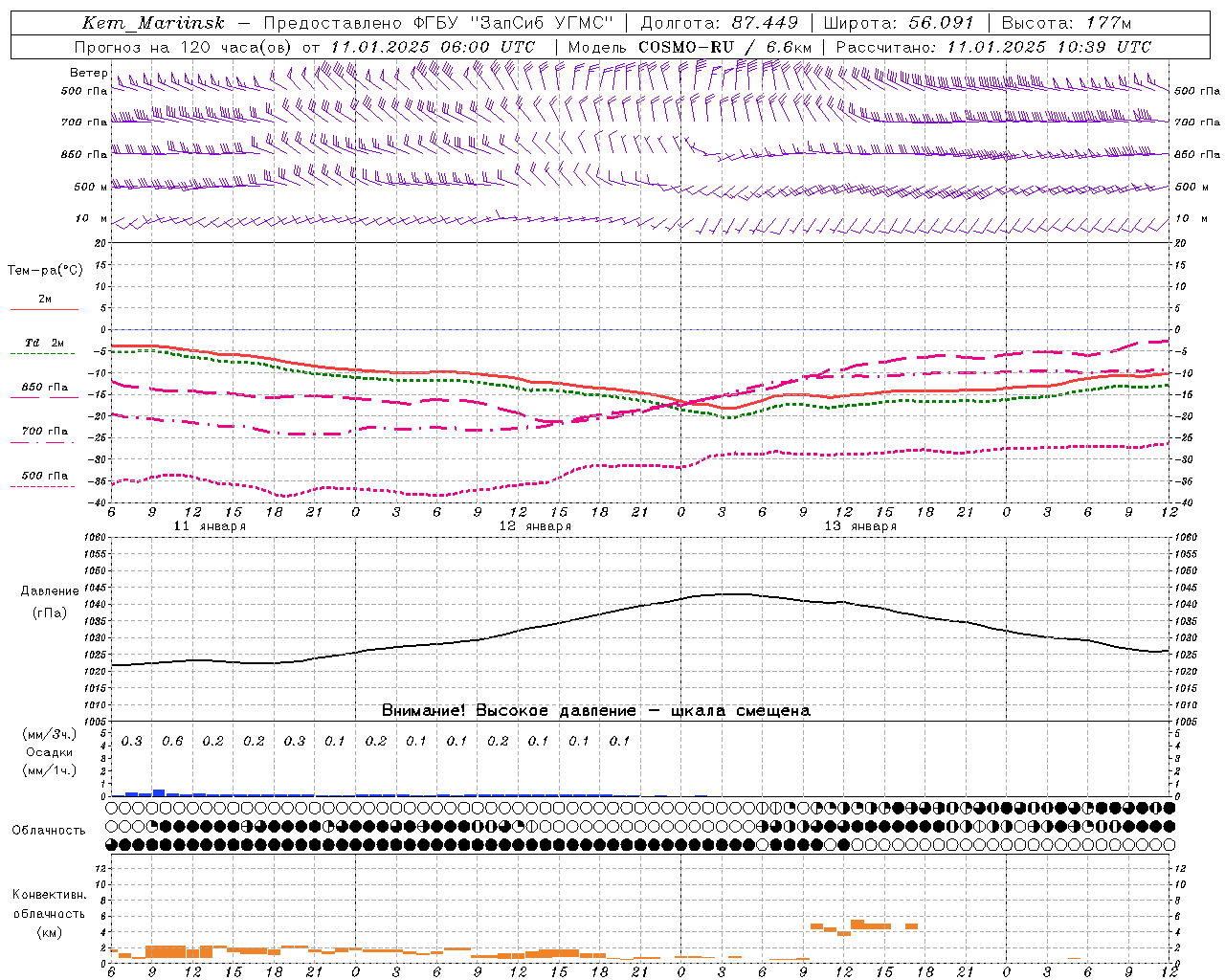The width and height of the screenshot is (1225, 980).
Task: Click the 12 января date label
Action: [x=535, y=526]
